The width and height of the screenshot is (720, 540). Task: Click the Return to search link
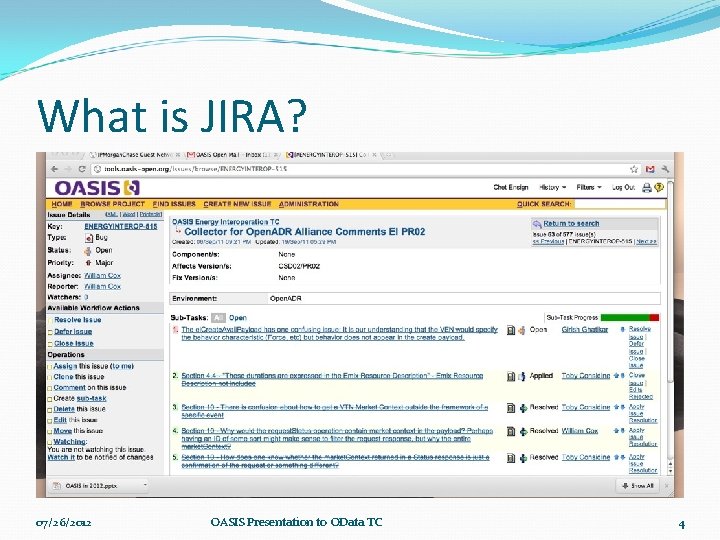[571, 224]
